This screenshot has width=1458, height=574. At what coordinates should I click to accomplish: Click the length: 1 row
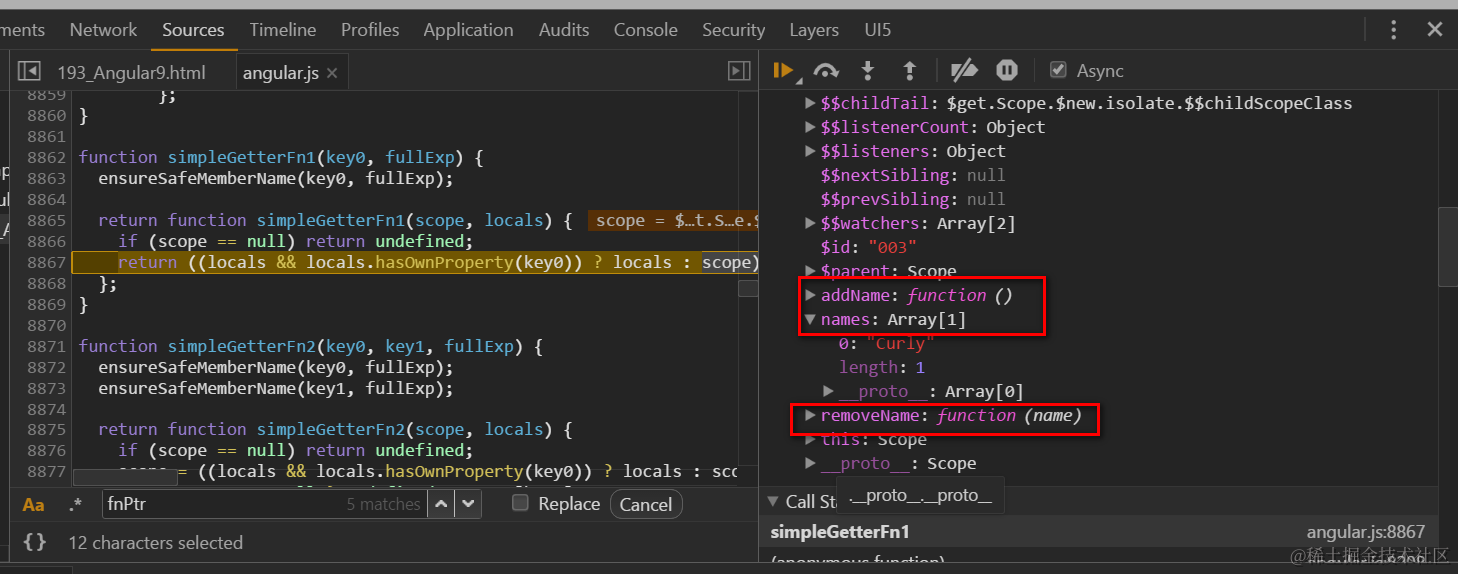[882, 367]
